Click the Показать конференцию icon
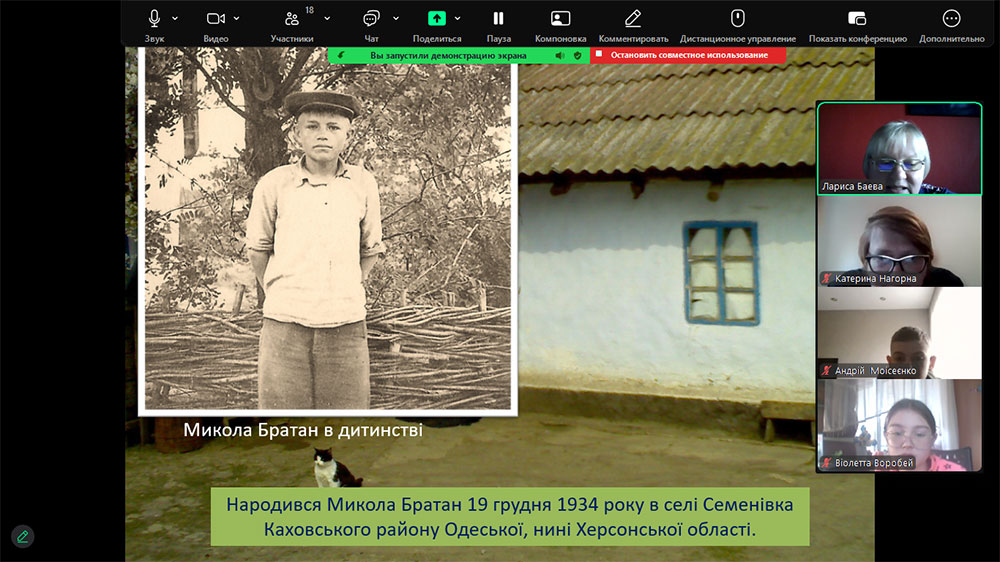Viewport: 1000px width, 562px height. point(857,19)
